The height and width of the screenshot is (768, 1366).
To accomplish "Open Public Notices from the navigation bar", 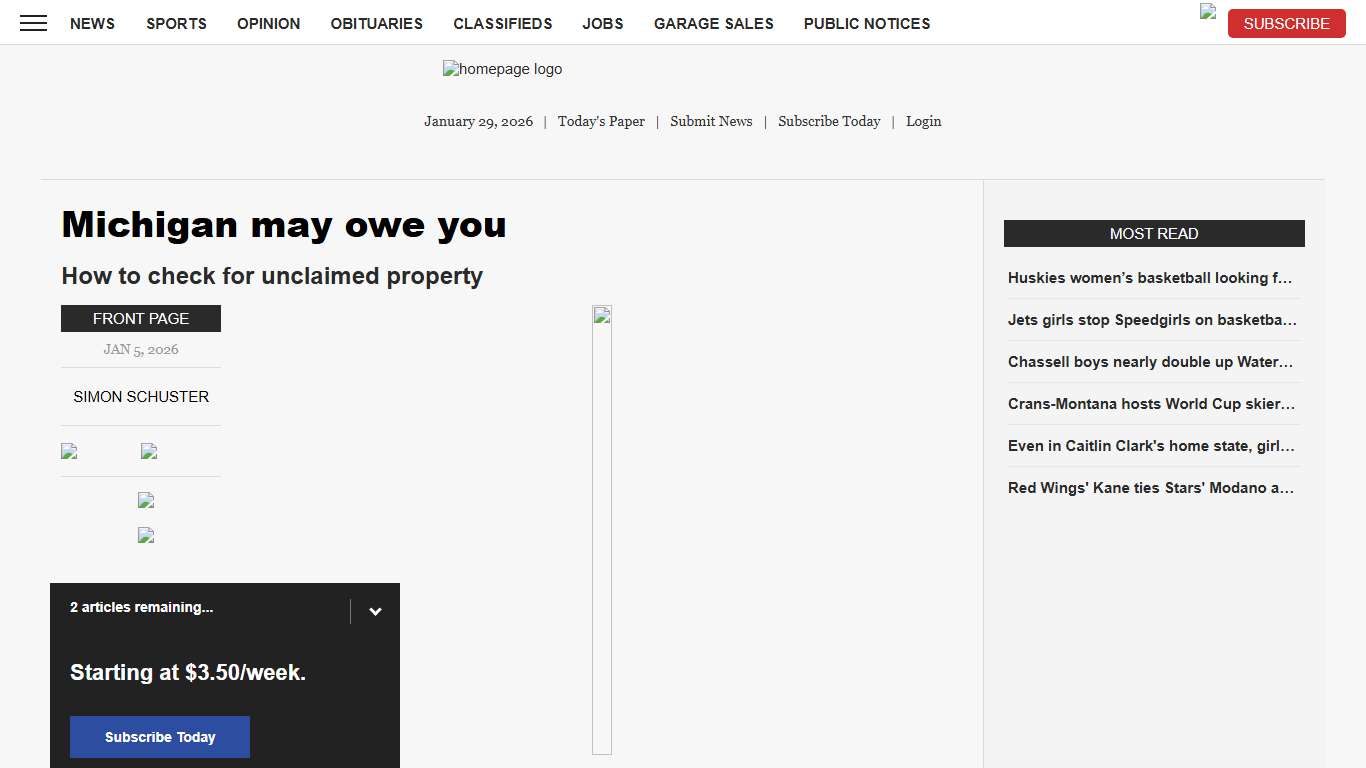I will (x=866, y=23).
